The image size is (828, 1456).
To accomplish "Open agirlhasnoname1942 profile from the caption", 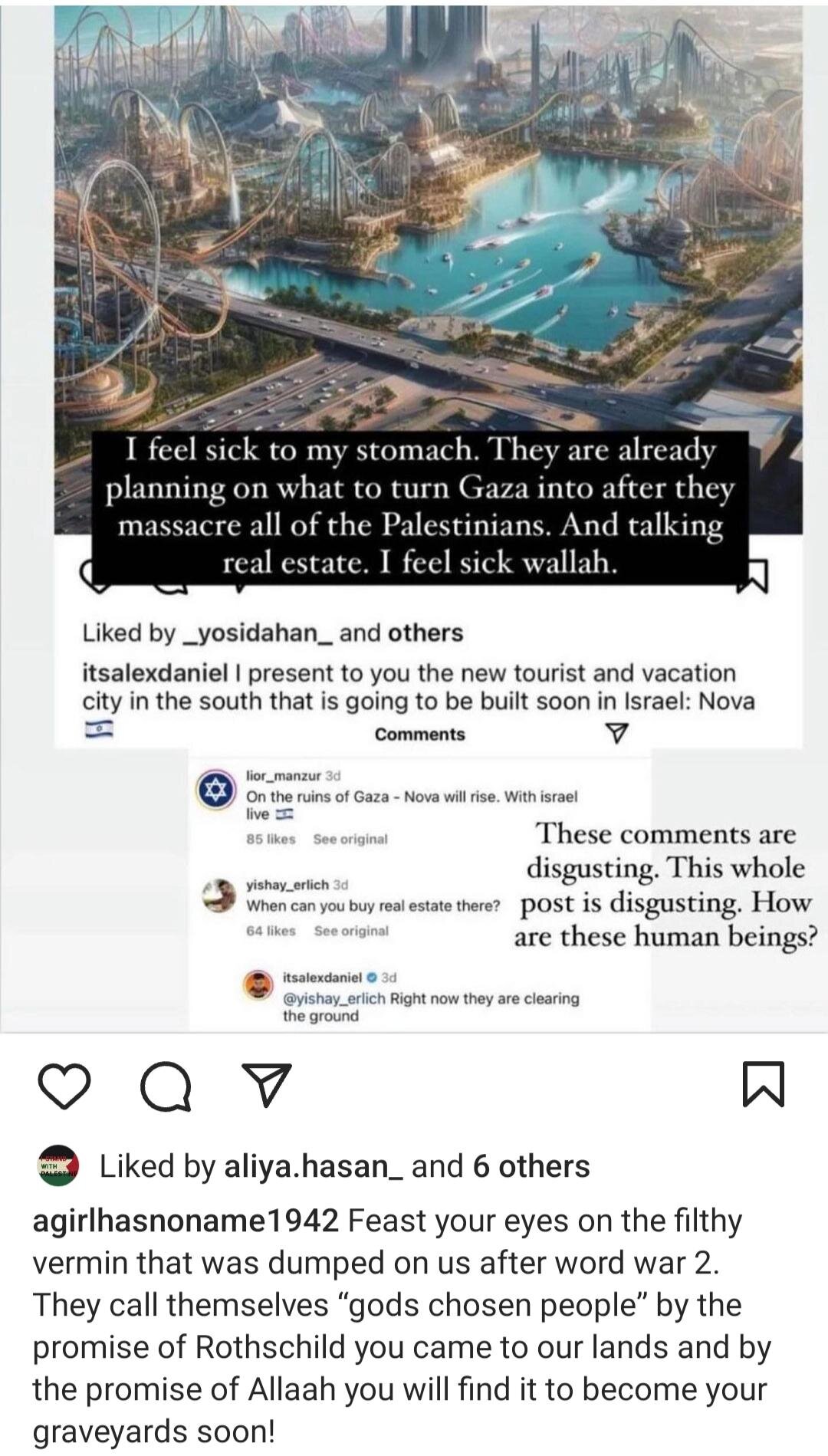I will (x=186, y=1220).
